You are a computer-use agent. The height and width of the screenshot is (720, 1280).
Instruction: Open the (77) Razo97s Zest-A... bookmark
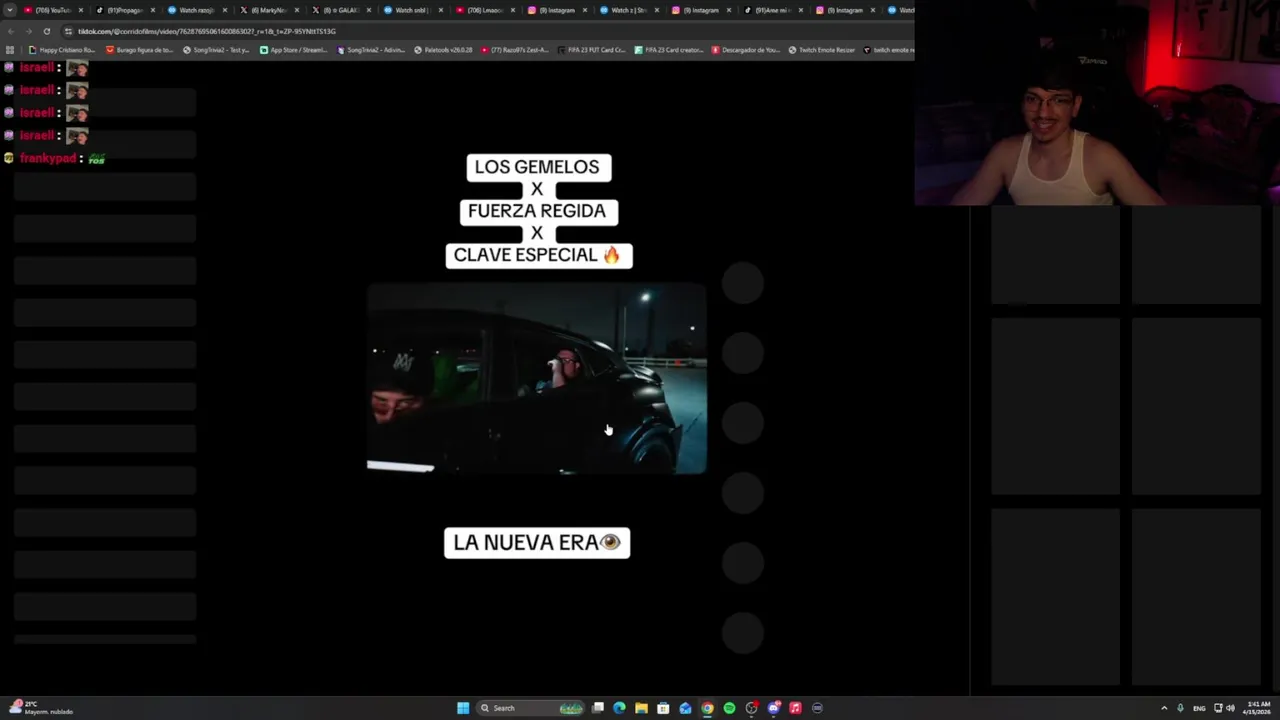tap(515, 50)
